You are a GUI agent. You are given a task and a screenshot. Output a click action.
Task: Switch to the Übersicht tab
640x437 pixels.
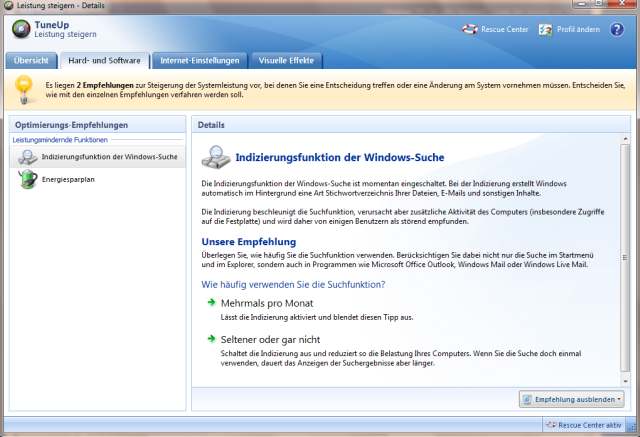coord(31,60)
